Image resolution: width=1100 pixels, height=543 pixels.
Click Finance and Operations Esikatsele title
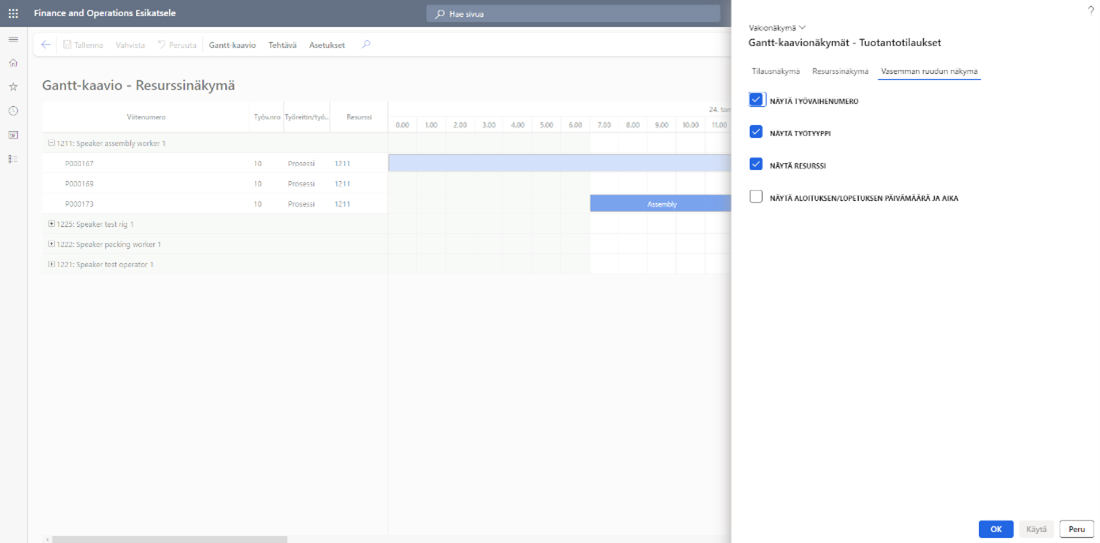coord(105,13)
